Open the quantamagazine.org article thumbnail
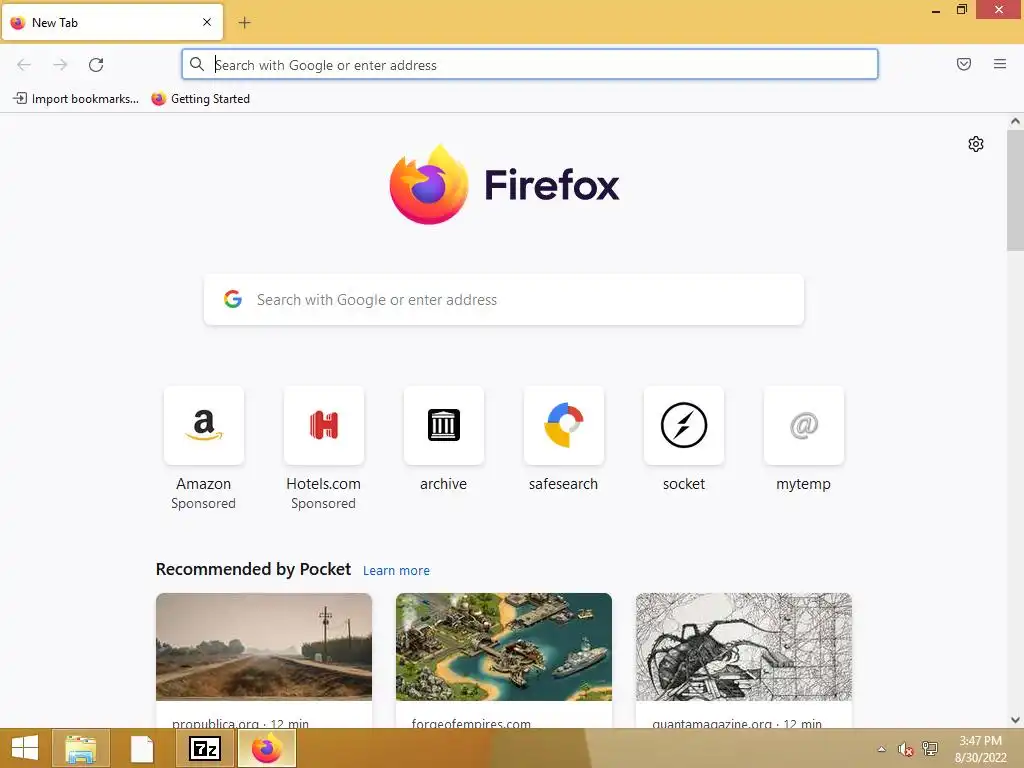Image resolution: width=1024 pixels, height=768 pixels. coord(744,647)
